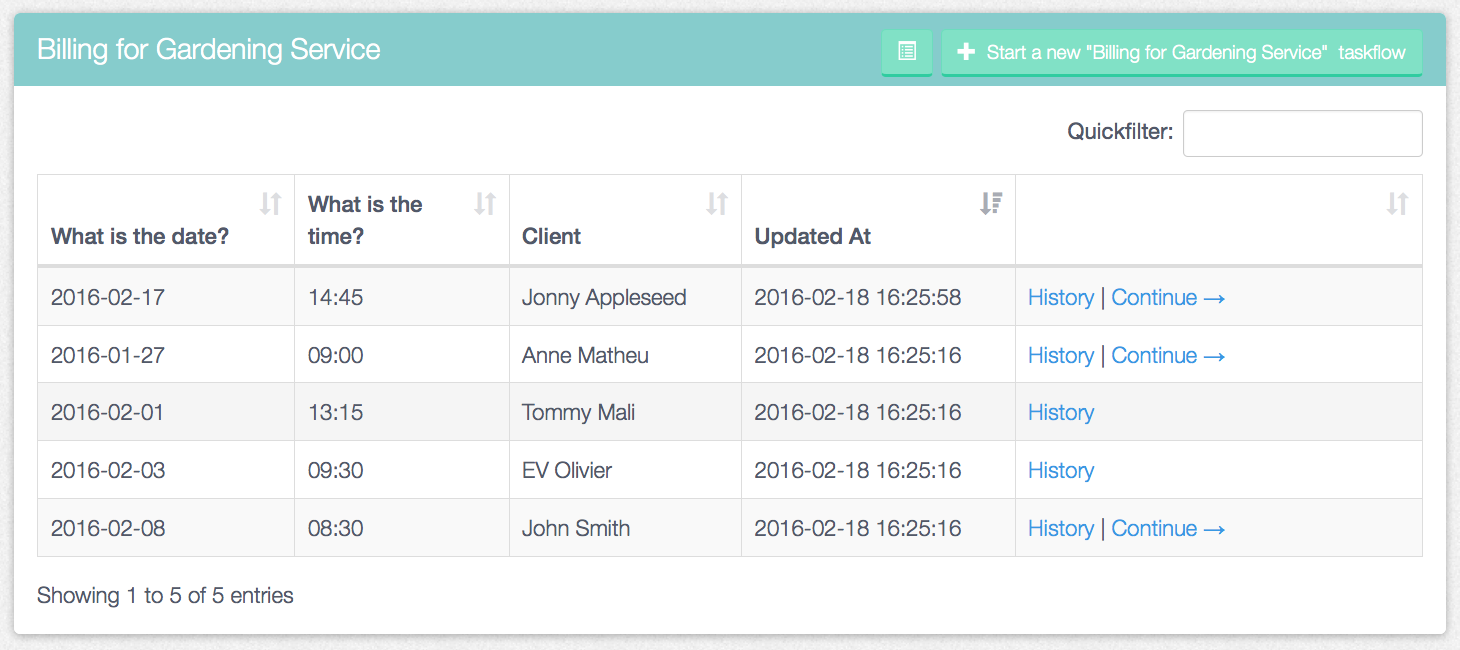Viewport: 1460px width, 650px height.
Task: Click the list view icon button
Action: coord(907,52)
